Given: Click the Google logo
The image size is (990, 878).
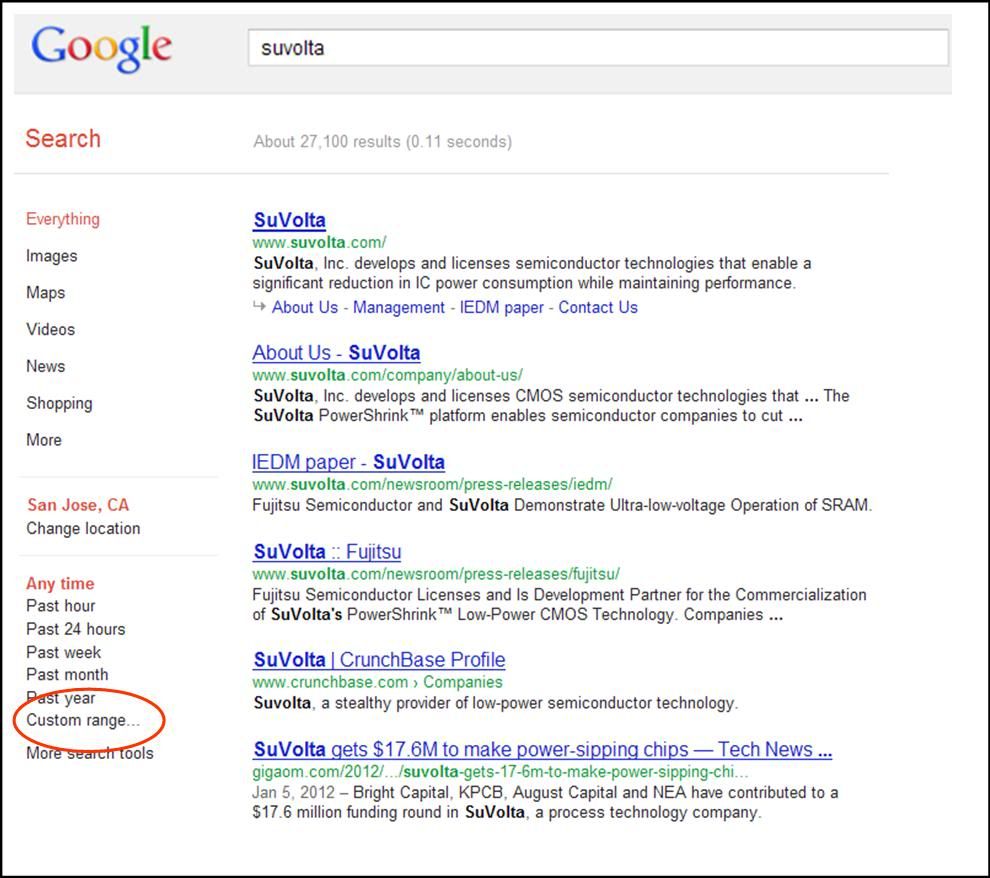Looking at the screenshot, I should 101,48.
